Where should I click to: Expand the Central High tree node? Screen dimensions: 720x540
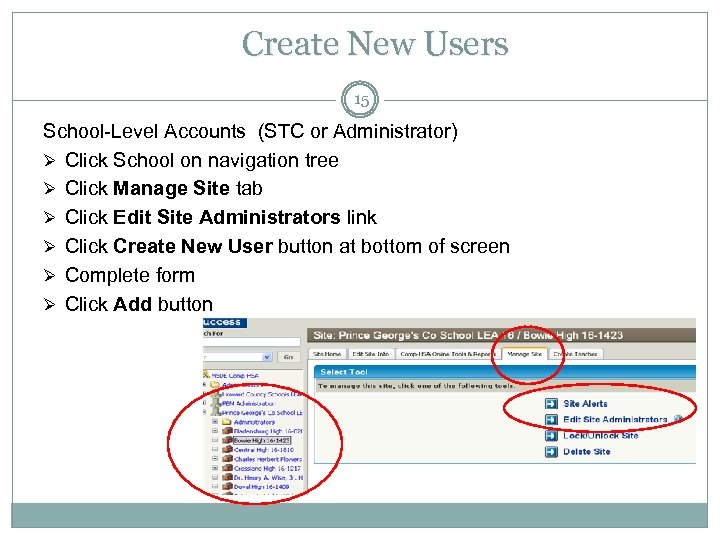(x=215, y=449)
